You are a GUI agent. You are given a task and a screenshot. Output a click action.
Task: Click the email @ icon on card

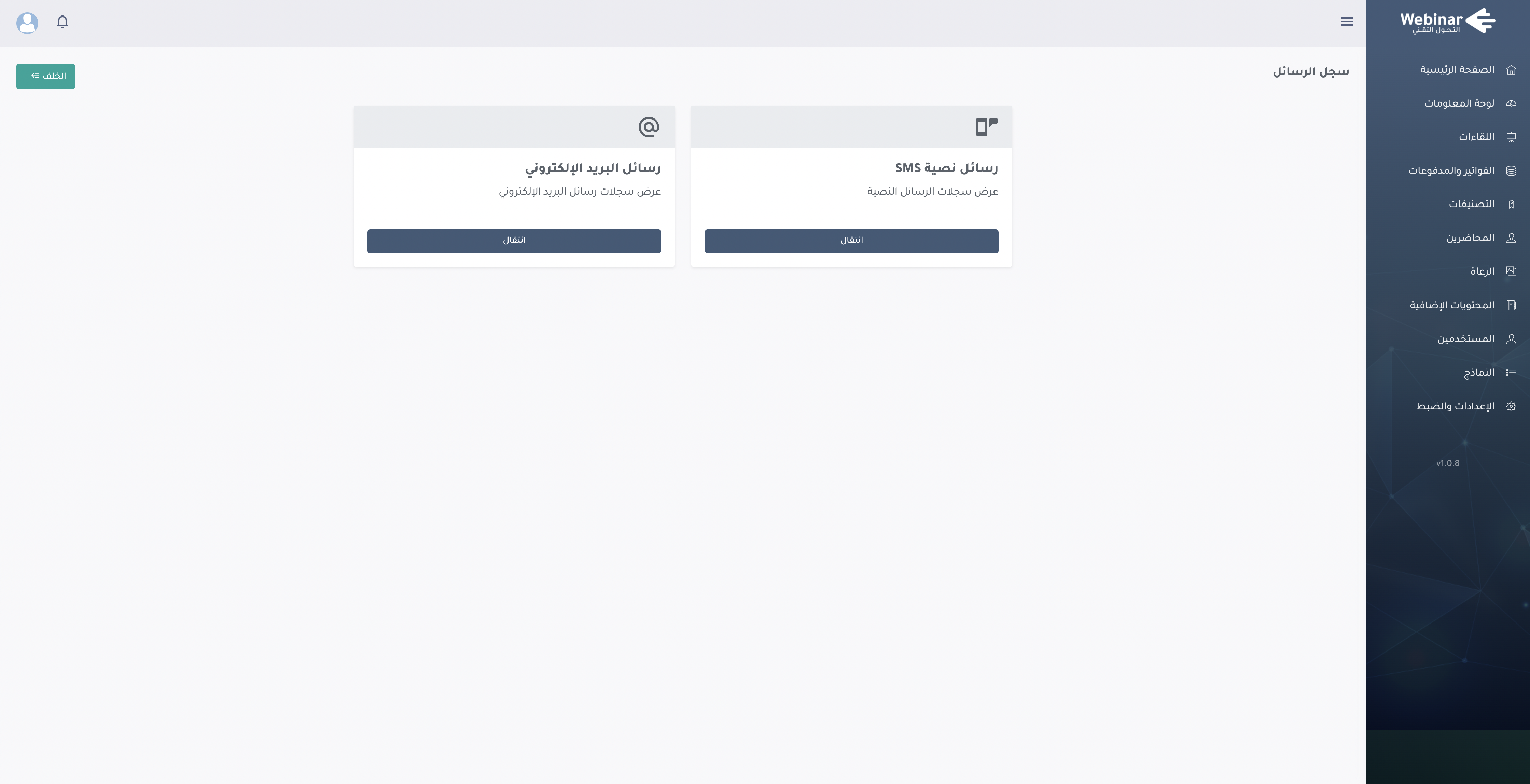(649, 126)
